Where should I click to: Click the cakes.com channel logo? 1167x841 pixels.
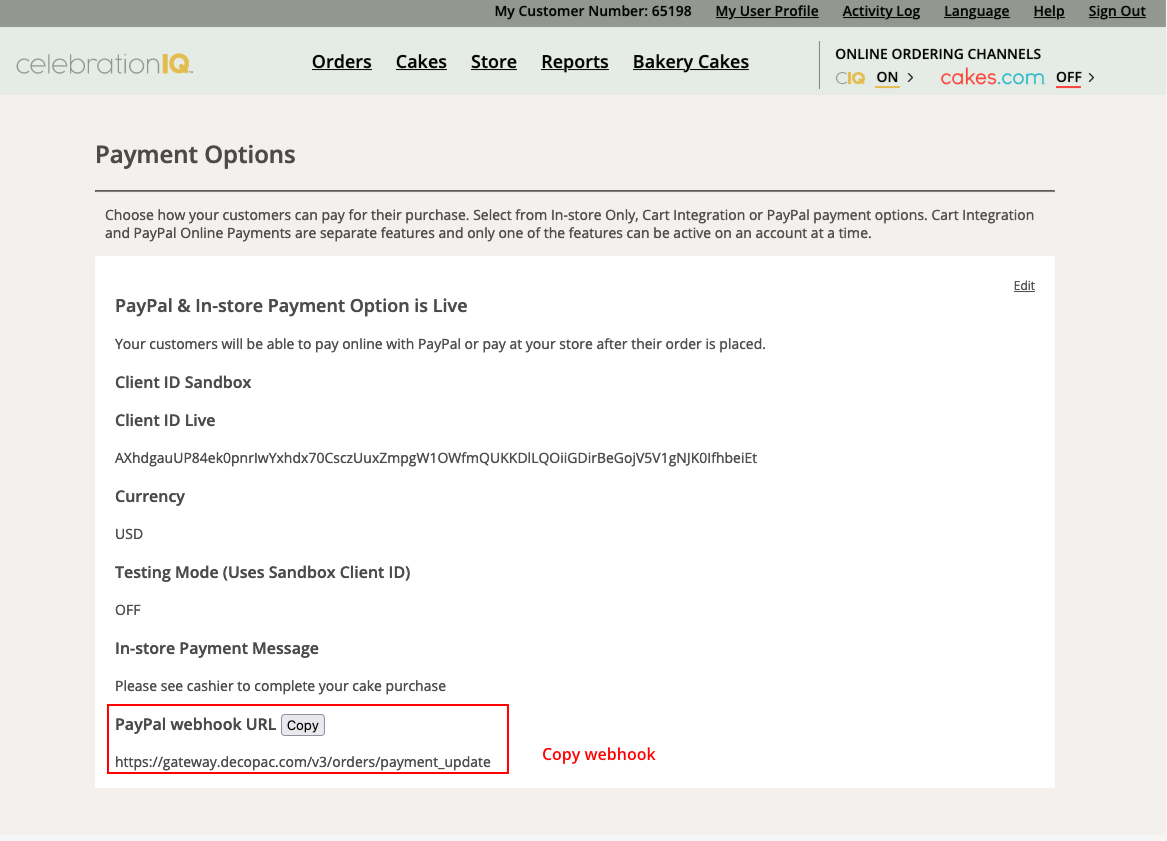(992, 78)
